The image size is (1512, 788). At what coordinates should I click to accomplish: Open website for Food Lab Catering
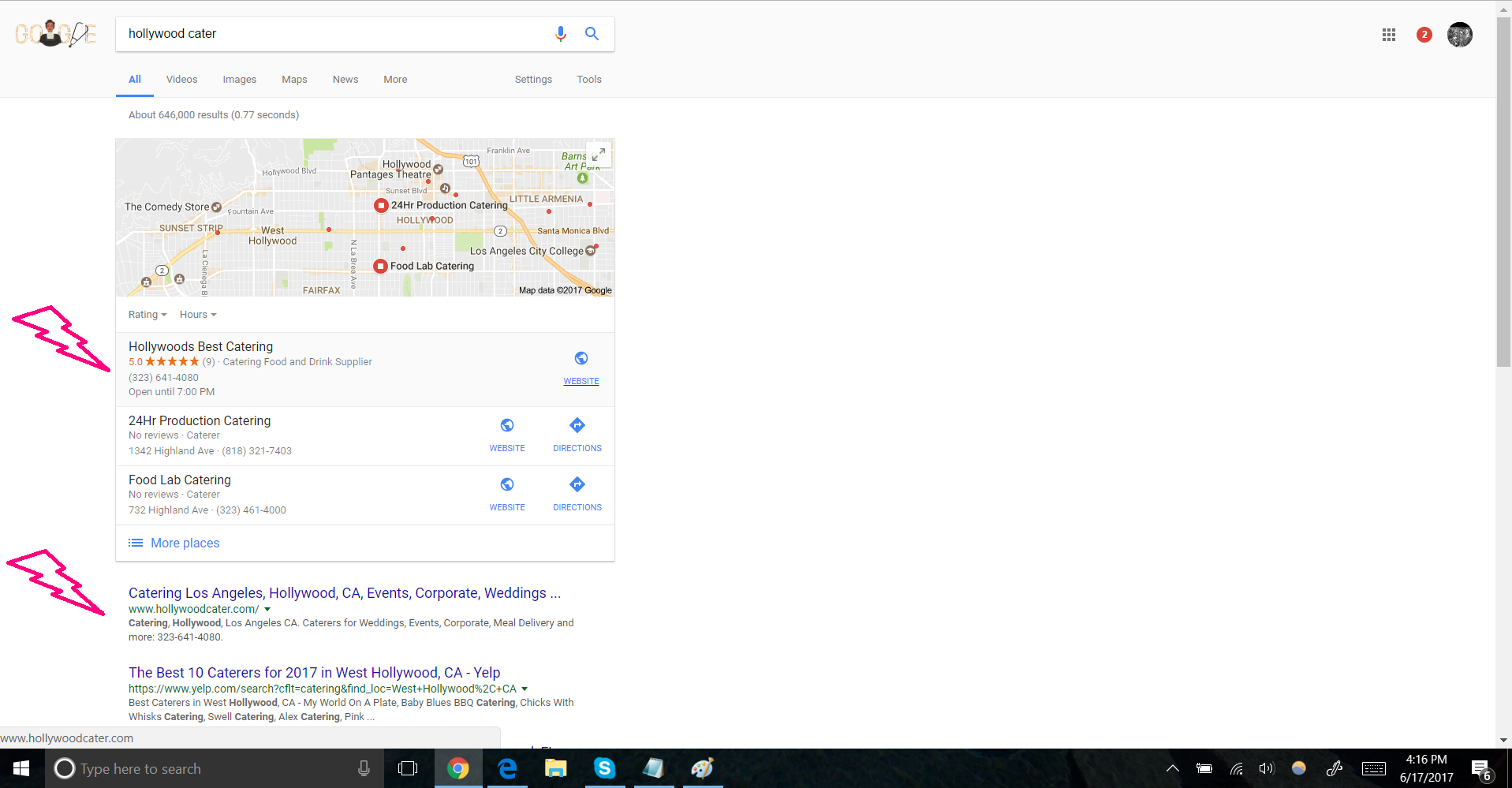click(507, 494)
